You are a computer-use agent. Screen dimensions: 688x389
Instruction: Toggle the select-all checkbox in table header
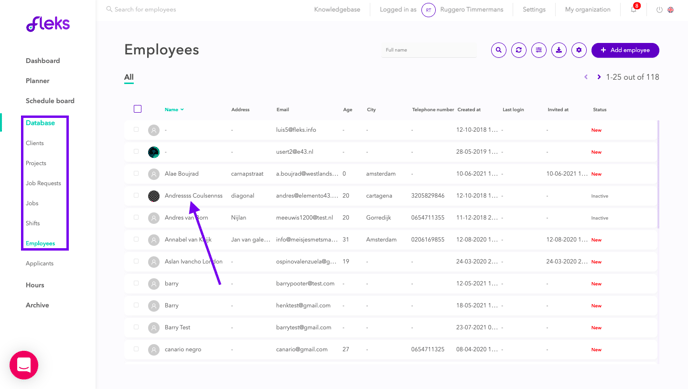coord(137,109)
